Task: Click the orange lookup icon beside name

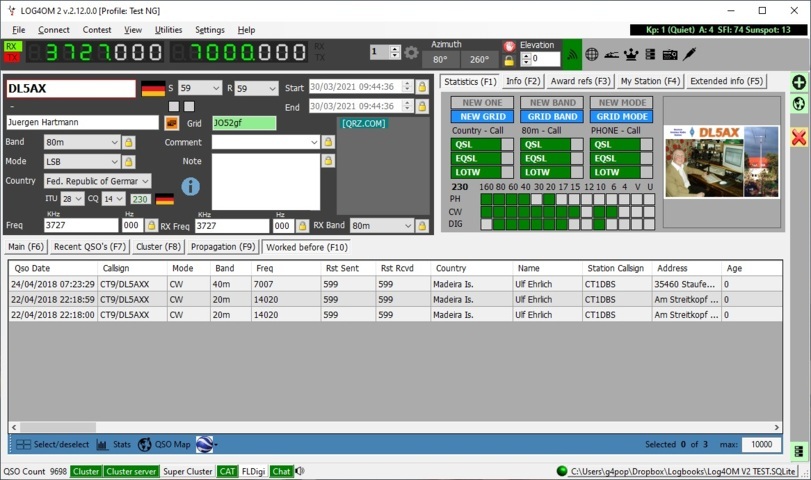Action: coord(171,123)
